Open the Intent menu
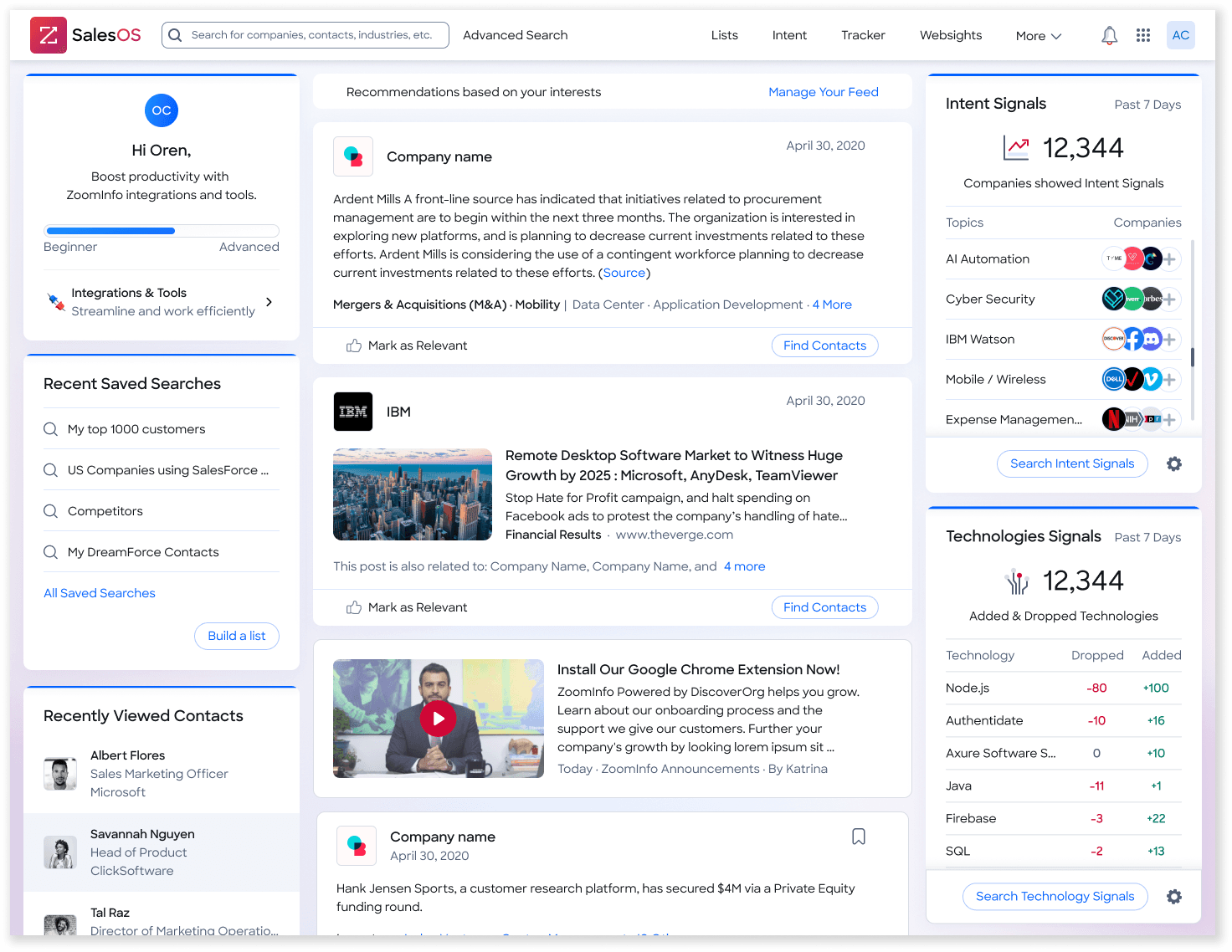 coord(789,35)
